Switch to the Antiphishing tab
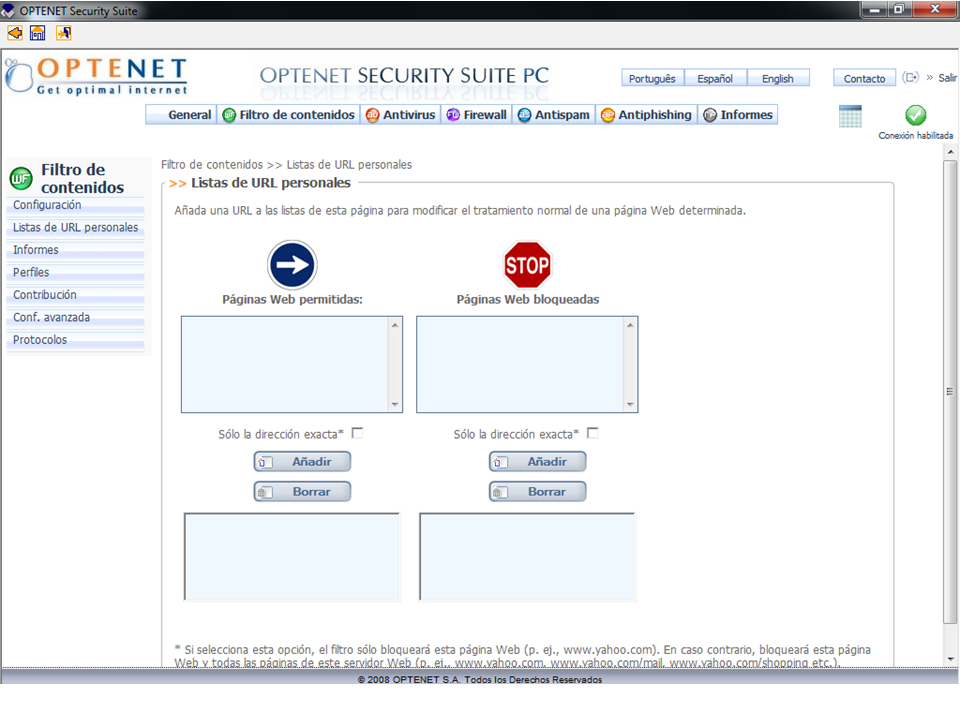The height and width of the screenshot is (720, 960). [646, 115]
